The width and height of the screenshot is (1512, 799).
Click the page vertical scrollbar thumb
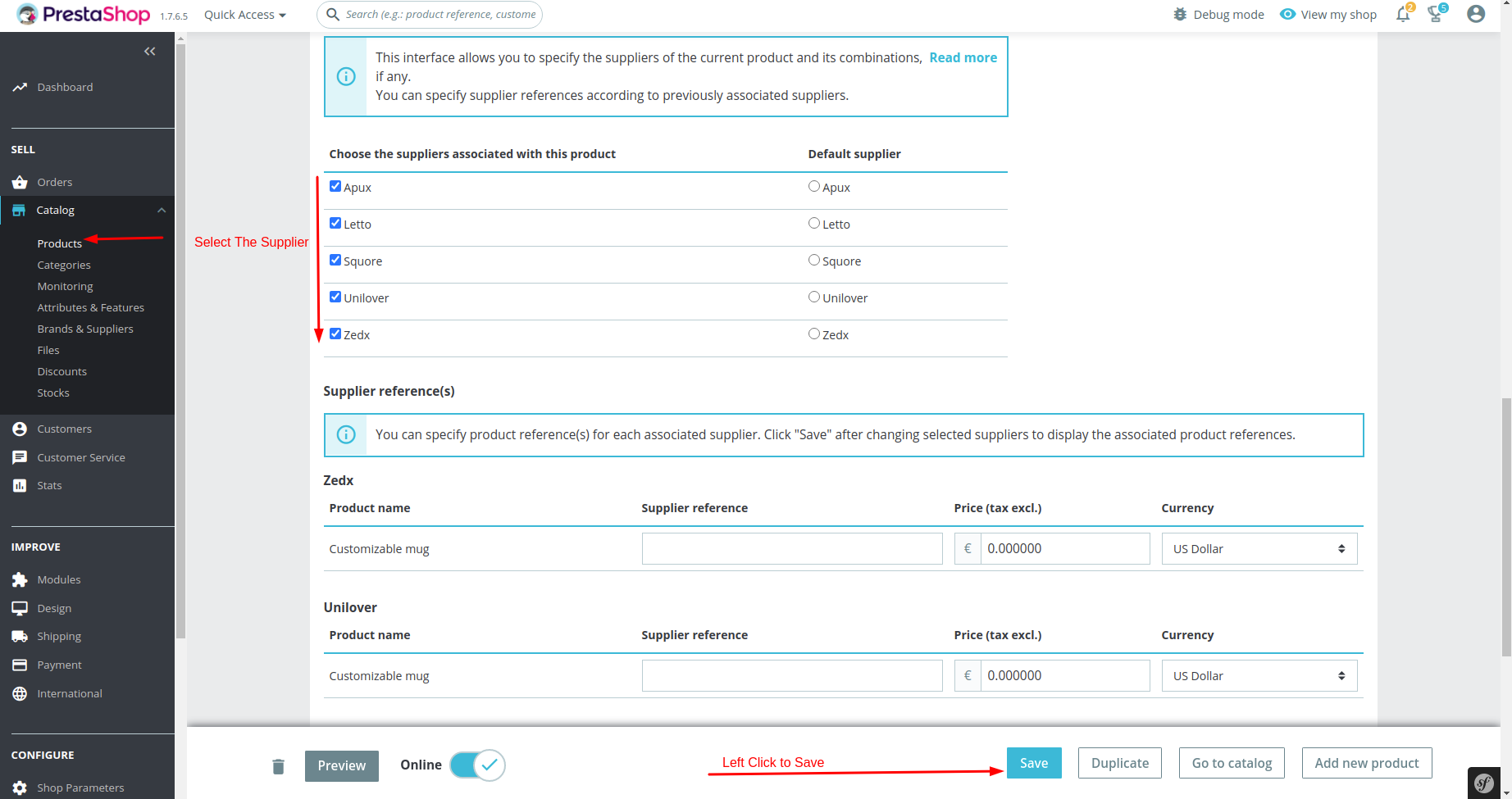pyautogui.click(x=1506, y=527)
